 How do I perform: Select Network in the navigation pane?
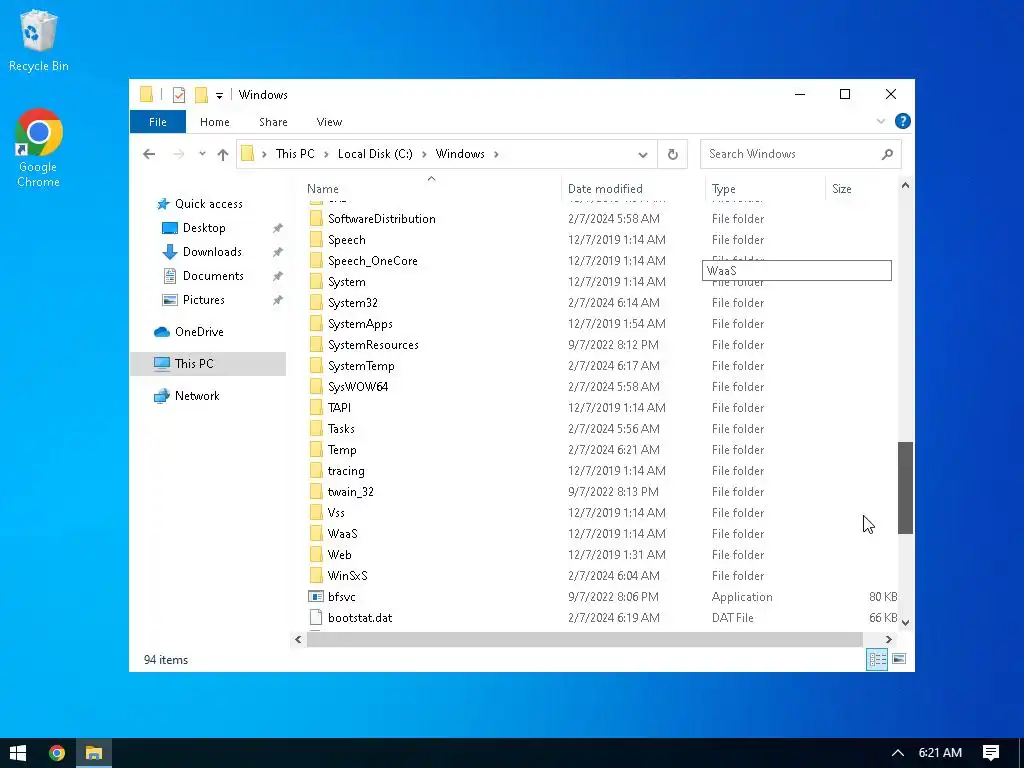pyautogui.click(x=197, y=396)
